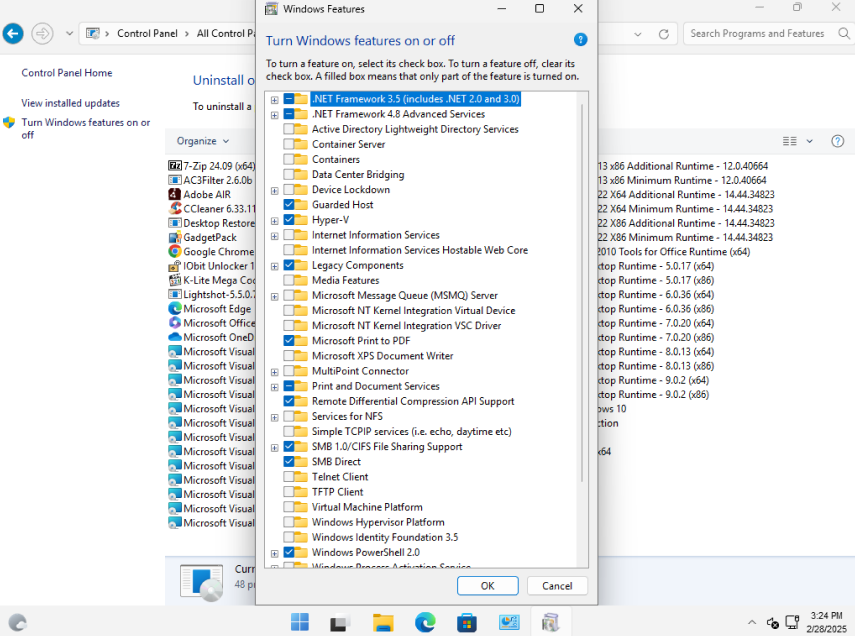Go forward in Control Panel window
Viewport: 855px width, 636px height.
click(x=42, y=34)
